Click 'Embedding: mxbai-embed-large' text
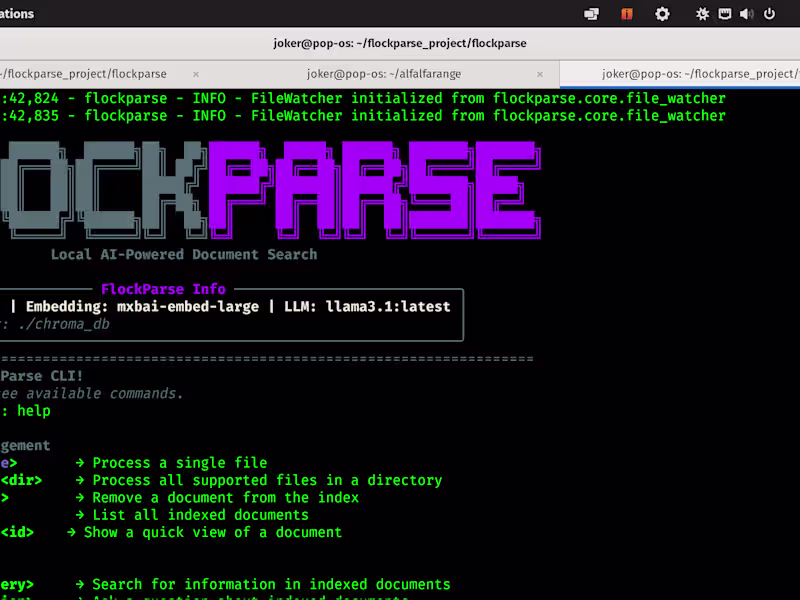 (x=142, y=307)
